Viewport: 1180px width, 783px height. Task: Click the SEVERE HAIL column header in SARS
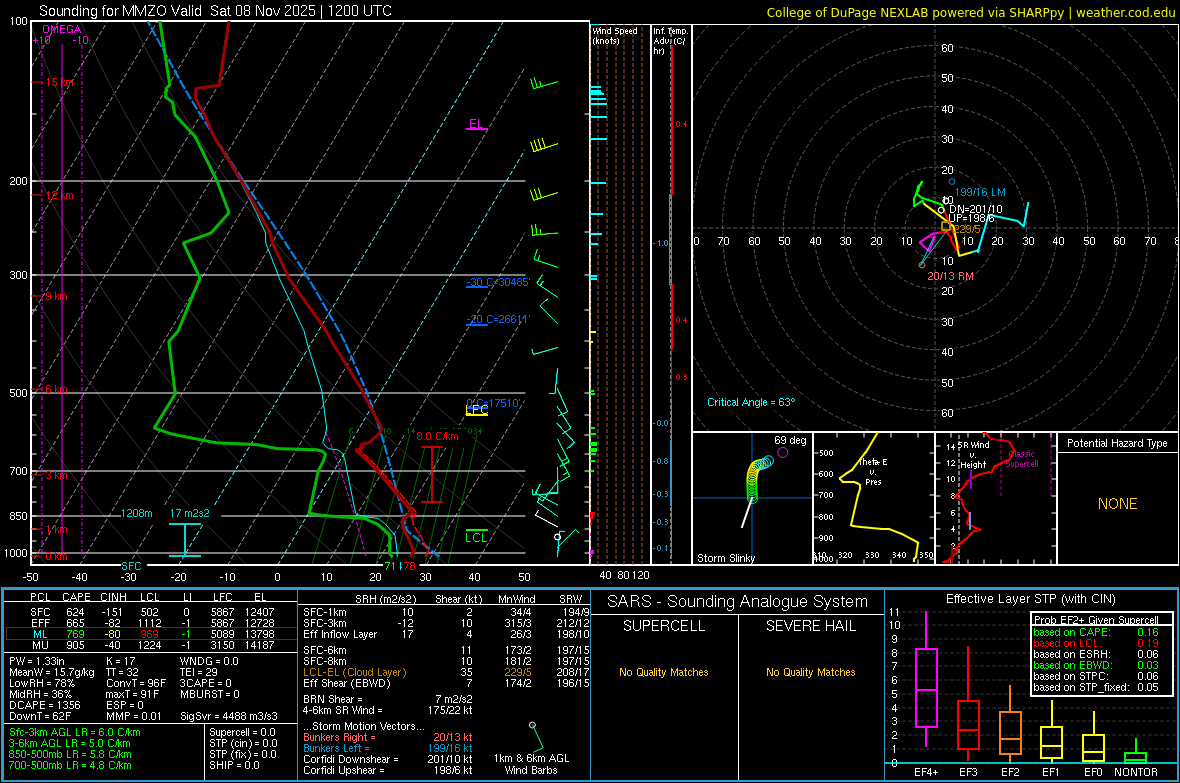click(810, 626)
